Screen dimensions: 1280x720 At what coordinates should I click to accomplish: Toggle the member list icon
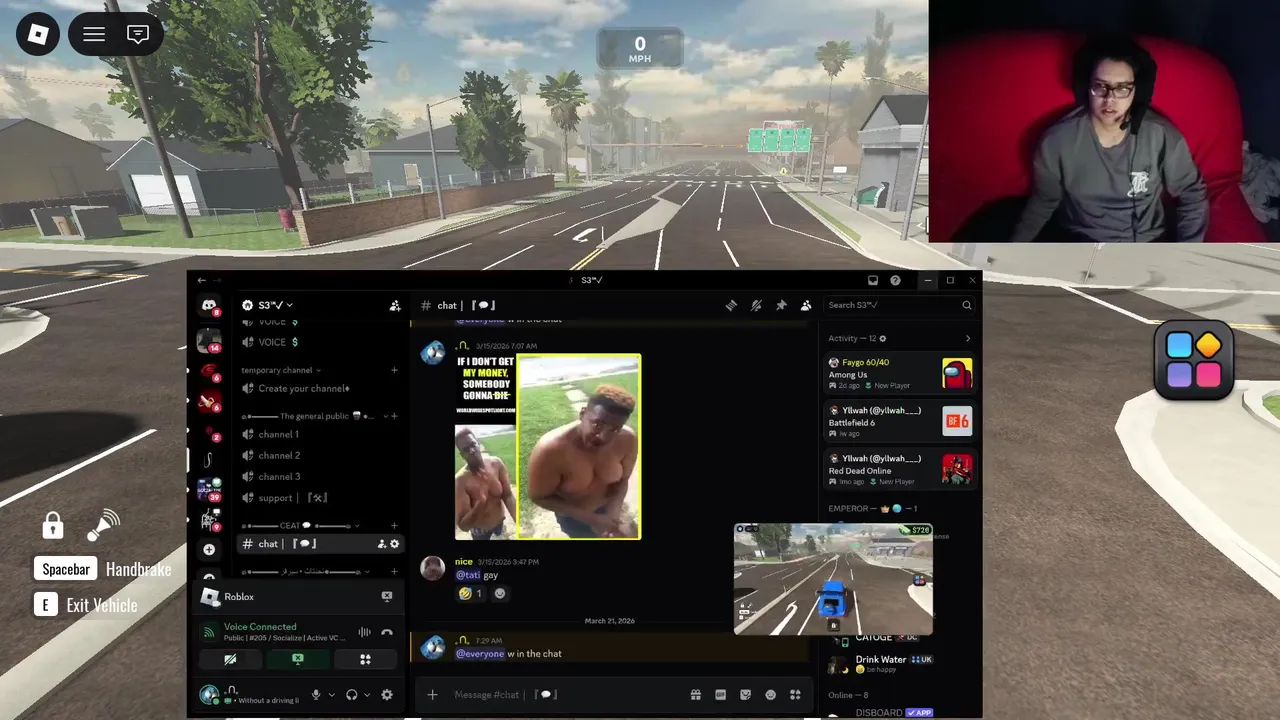click(806, 305)
